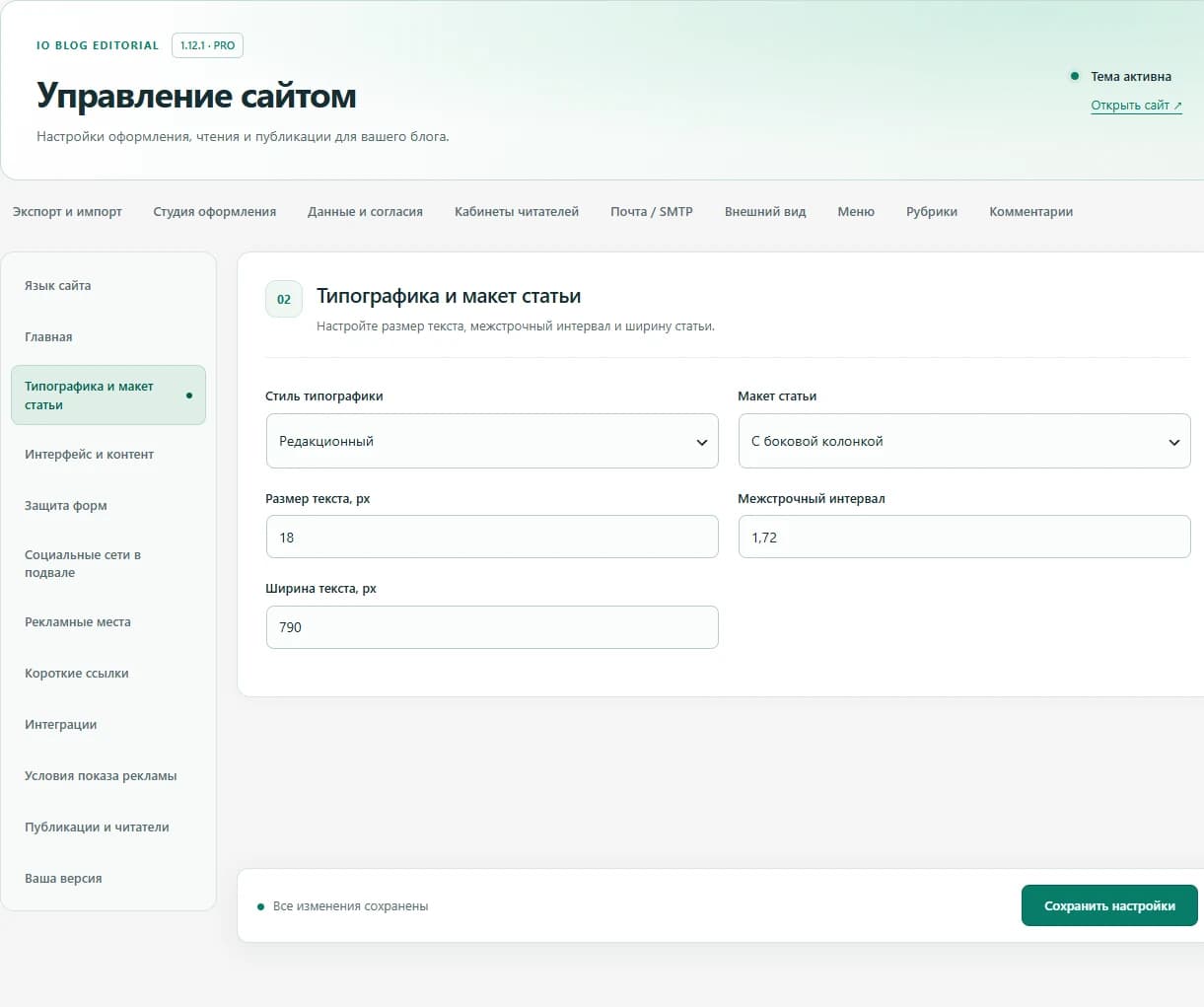Switch to Студия оформления tab
The width and height of the screenshot is (1204, 1007).
pyautogui.click(x=214, y=211)
